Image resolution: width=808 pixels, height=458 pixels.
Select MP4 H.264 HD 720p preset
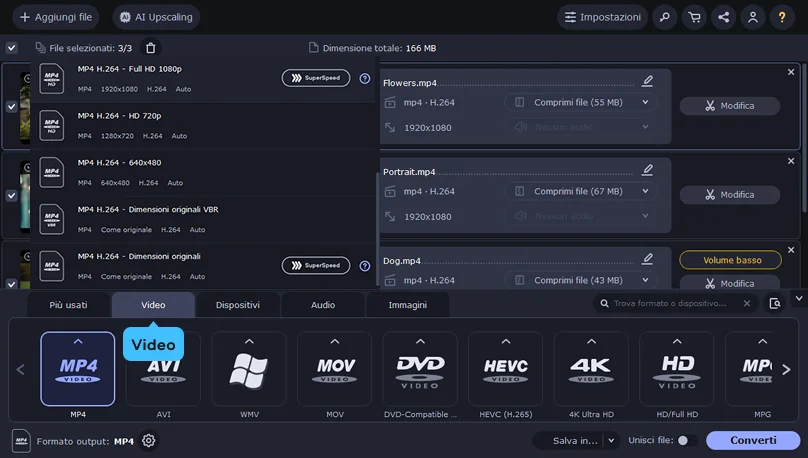[x=205, y=126]
